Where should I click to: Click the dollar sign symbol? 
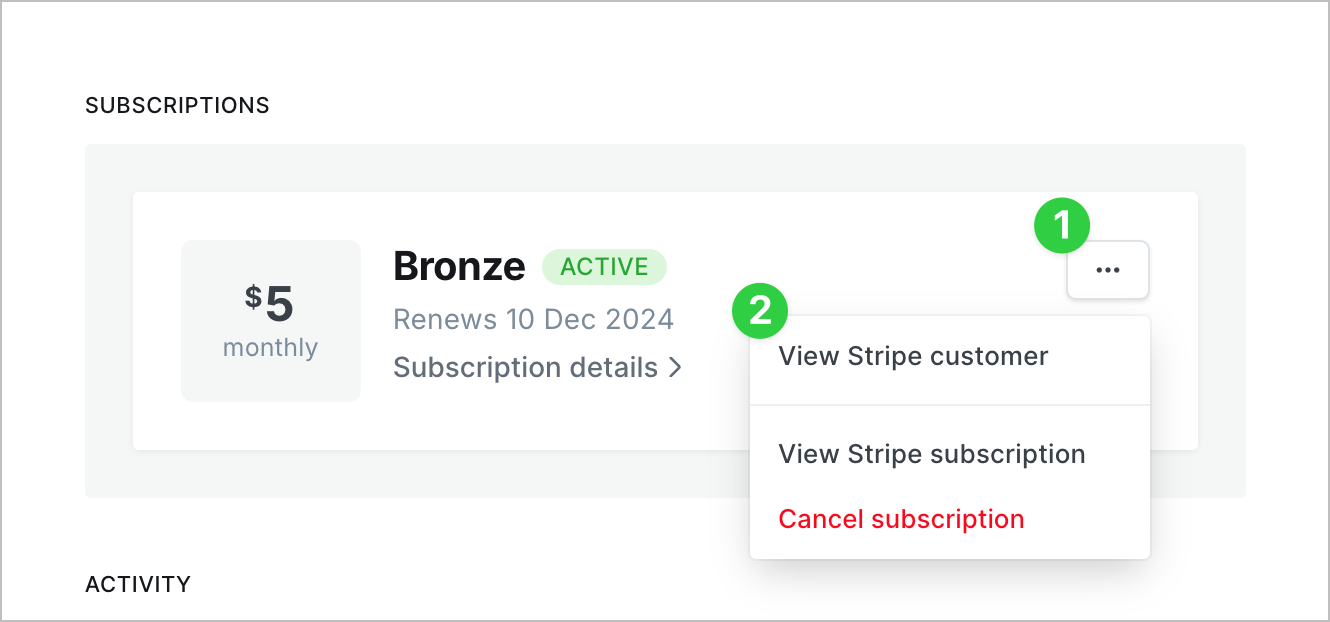(253, 296)
